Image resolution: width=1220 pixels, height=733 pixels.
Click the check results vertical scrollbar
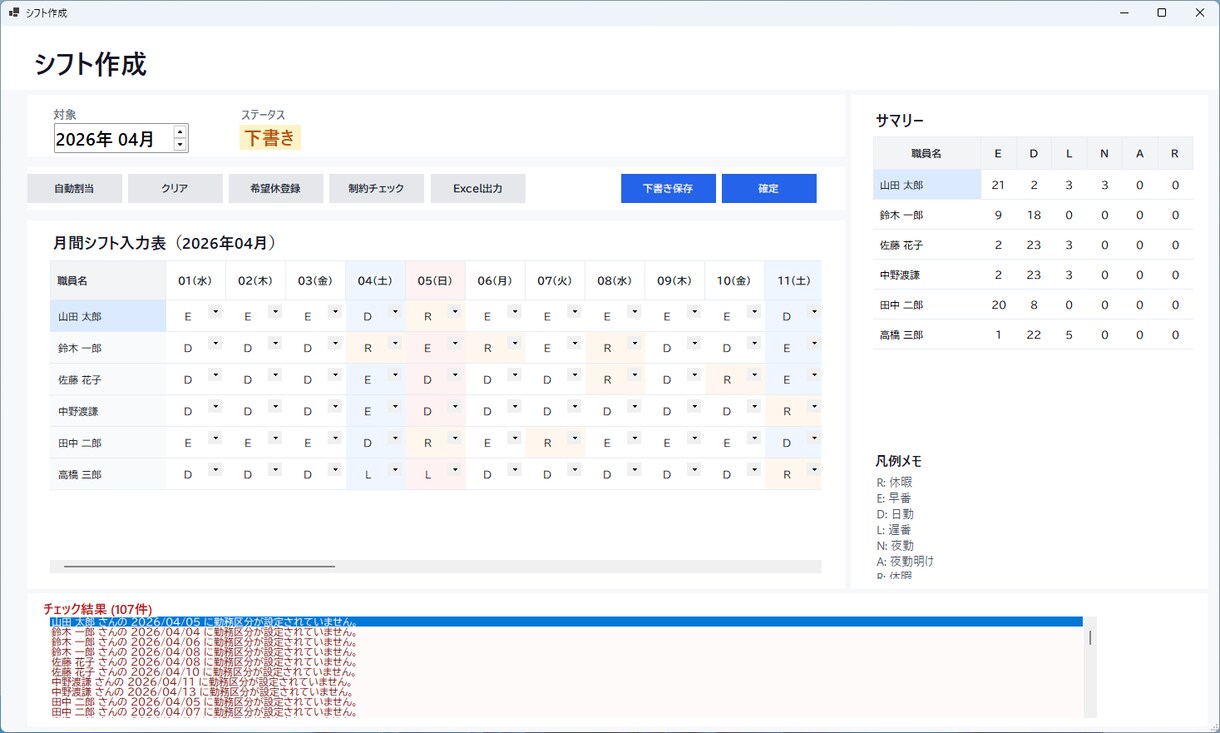coord(1090,667)
